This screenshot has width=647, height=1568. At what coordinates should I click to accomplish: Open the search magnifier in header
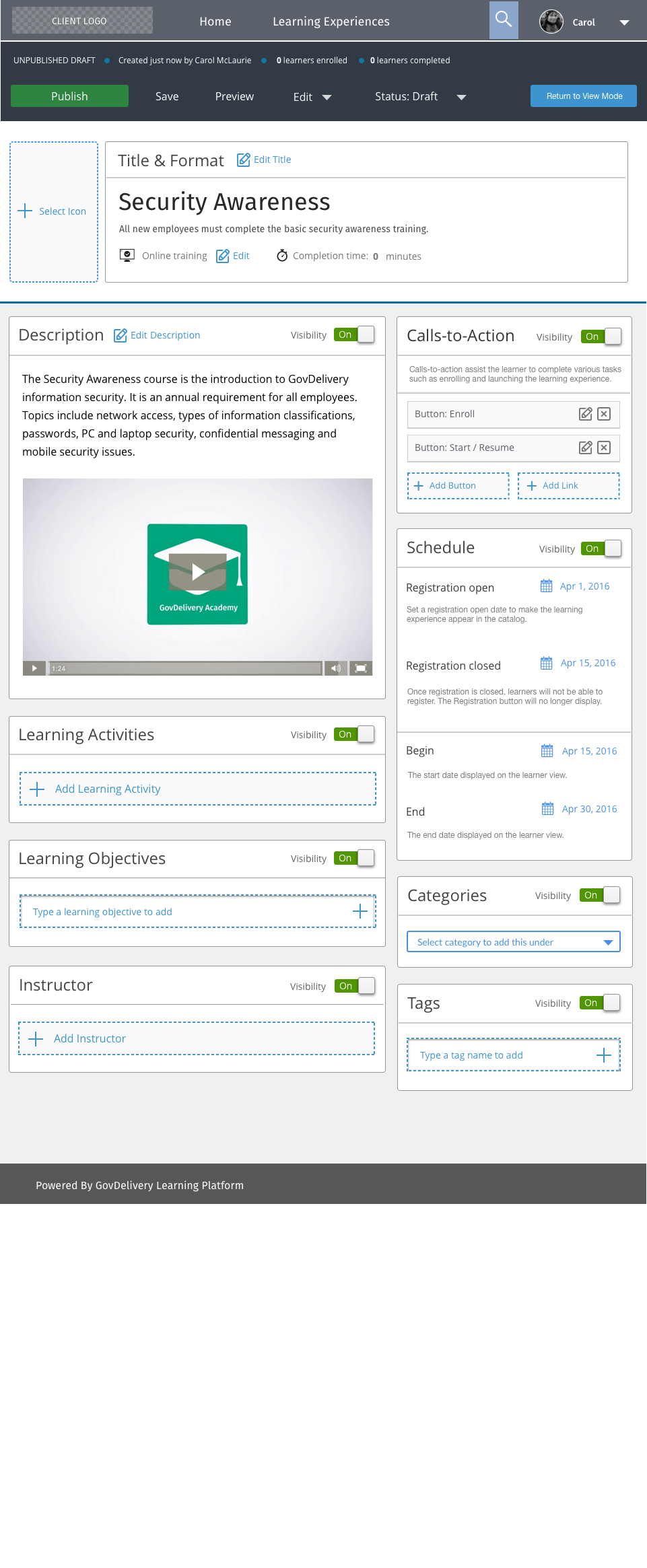coord(504,20)
